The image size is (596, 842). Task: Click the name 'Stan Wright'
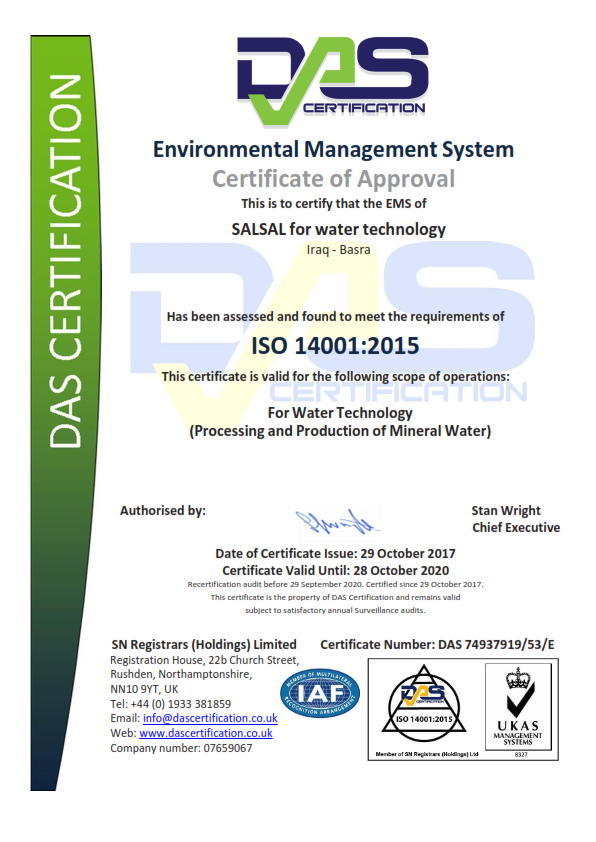click(506, 511)
